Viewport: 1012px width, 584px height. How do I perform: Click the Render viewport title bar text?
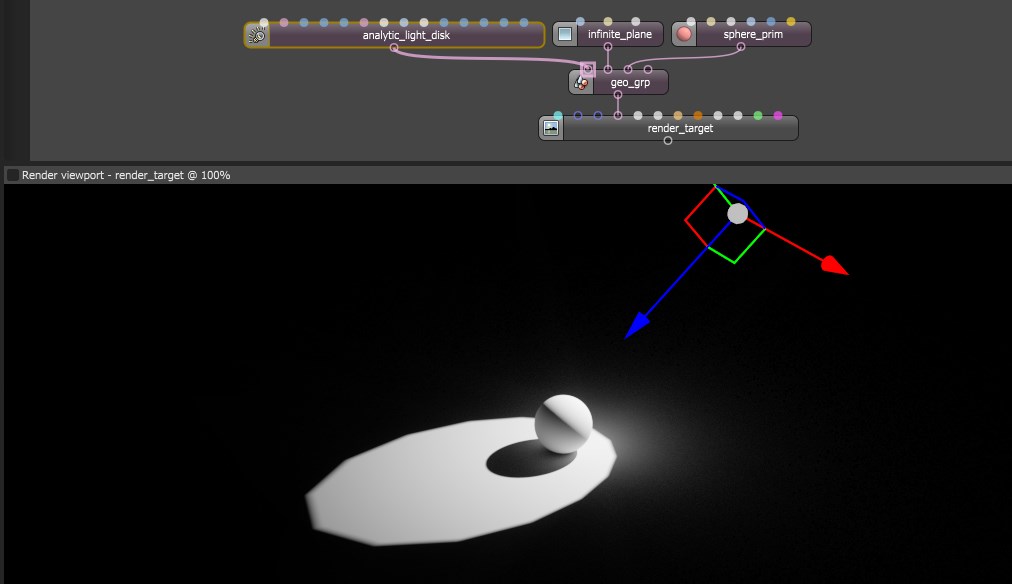click(126, 175)
